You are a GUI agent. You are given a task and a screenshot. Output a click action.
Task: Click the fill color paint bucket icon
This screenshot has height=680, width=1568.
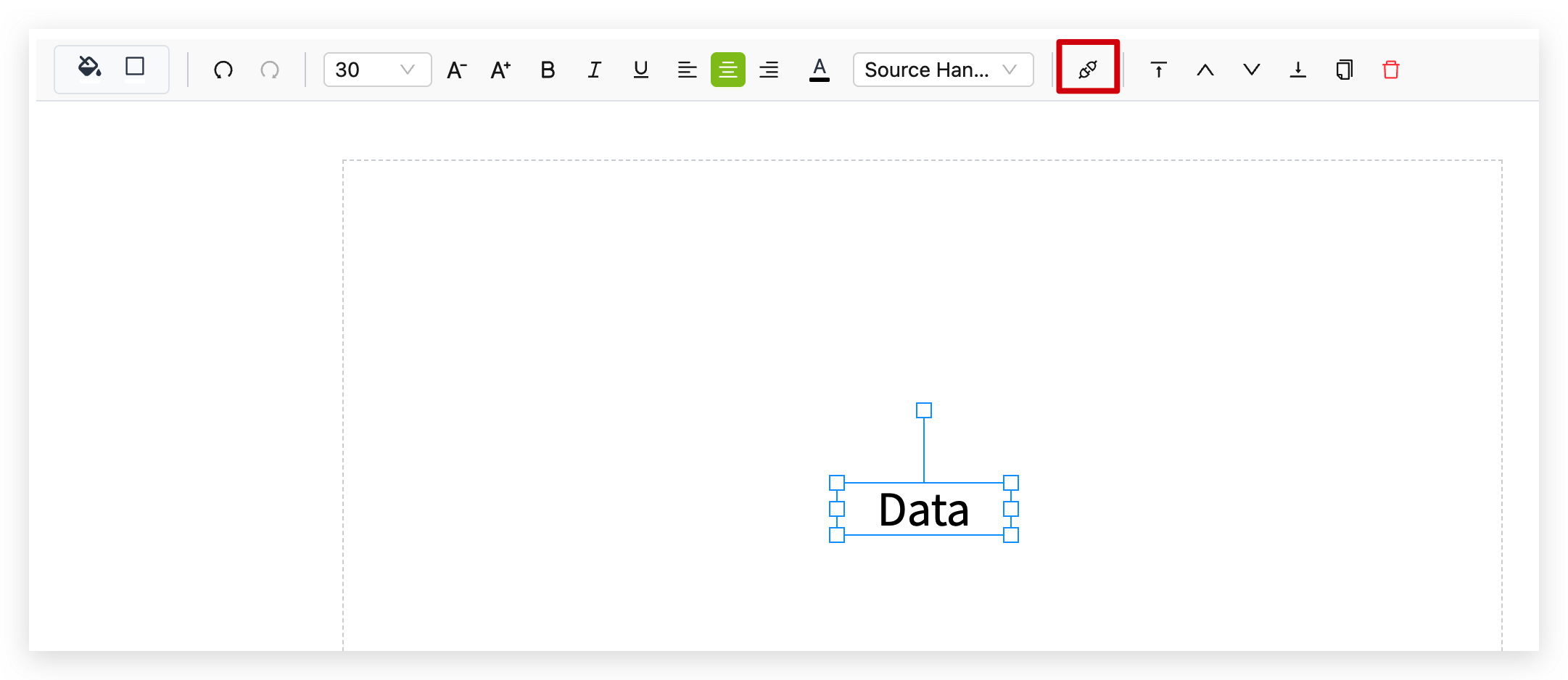(x=89, y=67)
